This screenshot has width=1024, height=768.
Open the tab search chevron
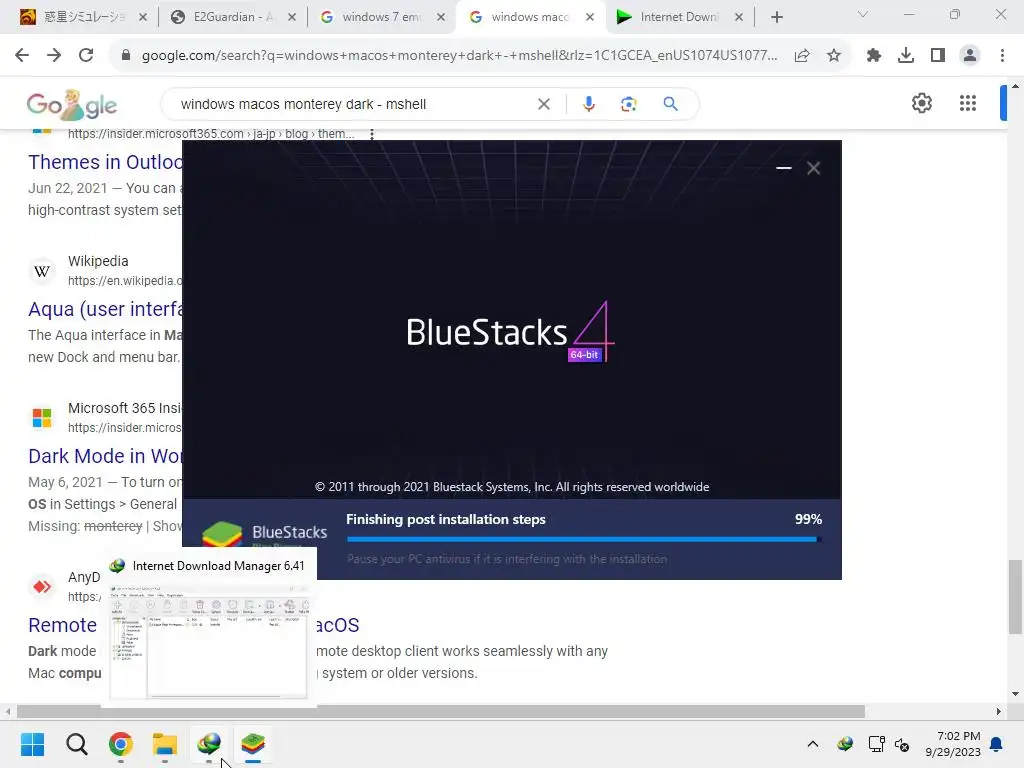[863, 14]
